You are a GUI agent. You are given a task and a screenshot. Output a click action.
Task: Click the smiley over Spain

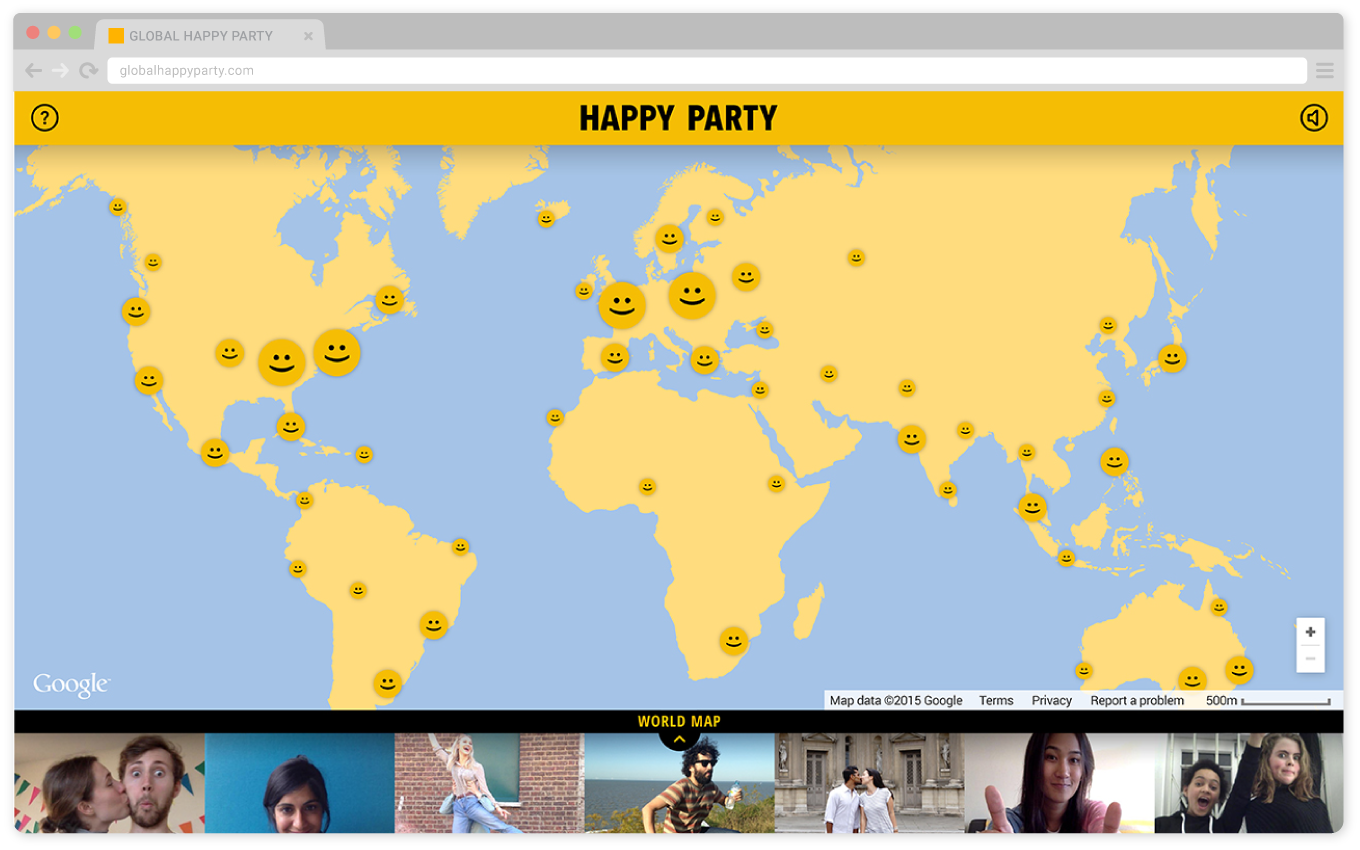click(x=615, y=357)
